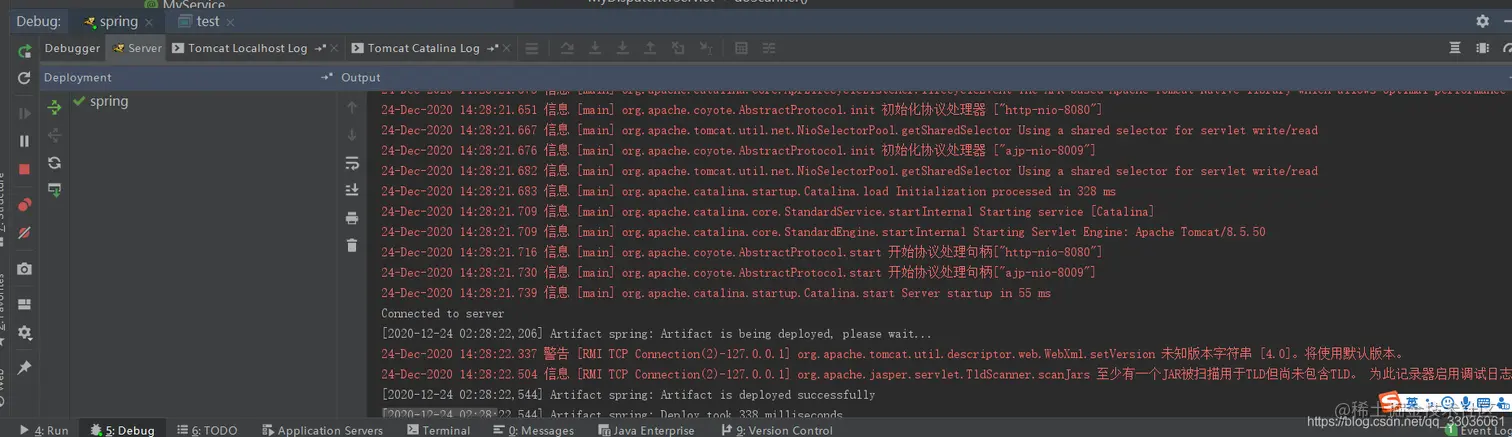The width and height of the screenshot is (1512, 437).
Task: Click the deploy selected artifact icon
Action: 54,190
